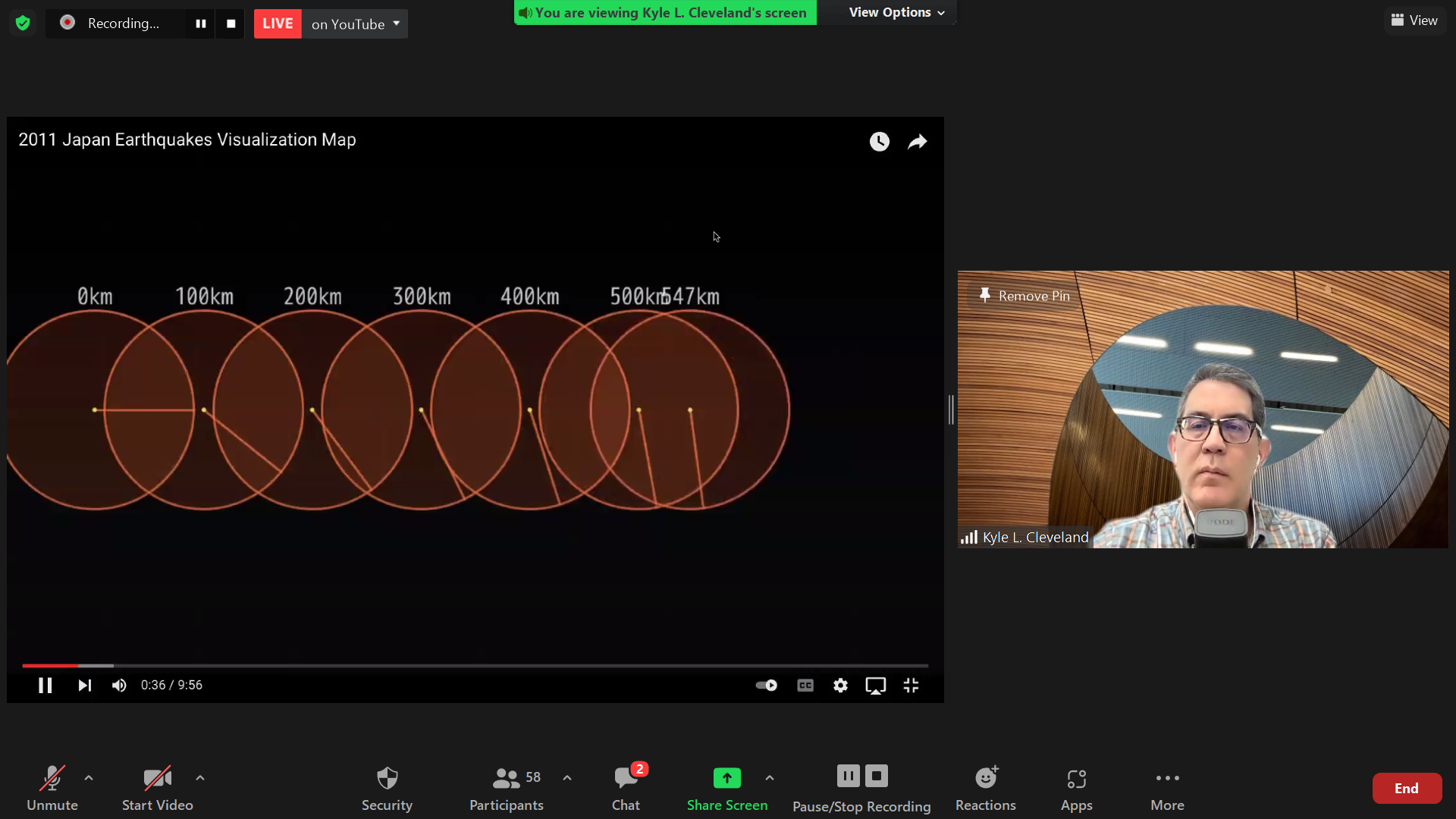The width and height of the screenshot is (1456, 819).
Task: Open Chat with 2 unread messages
Action: [626, 789]
